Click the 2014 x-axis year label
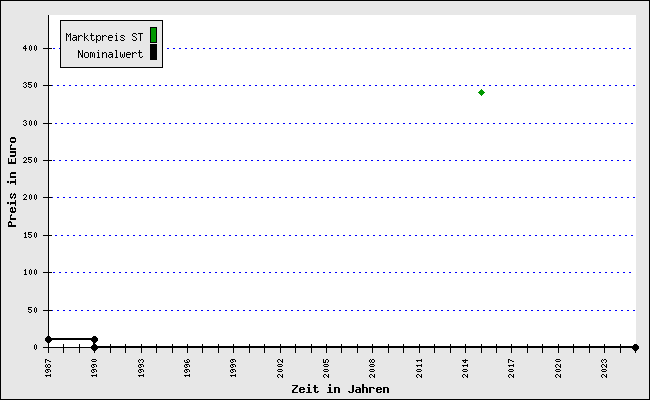The height and width of the screenshot is (400, 650). pos(465,368)
